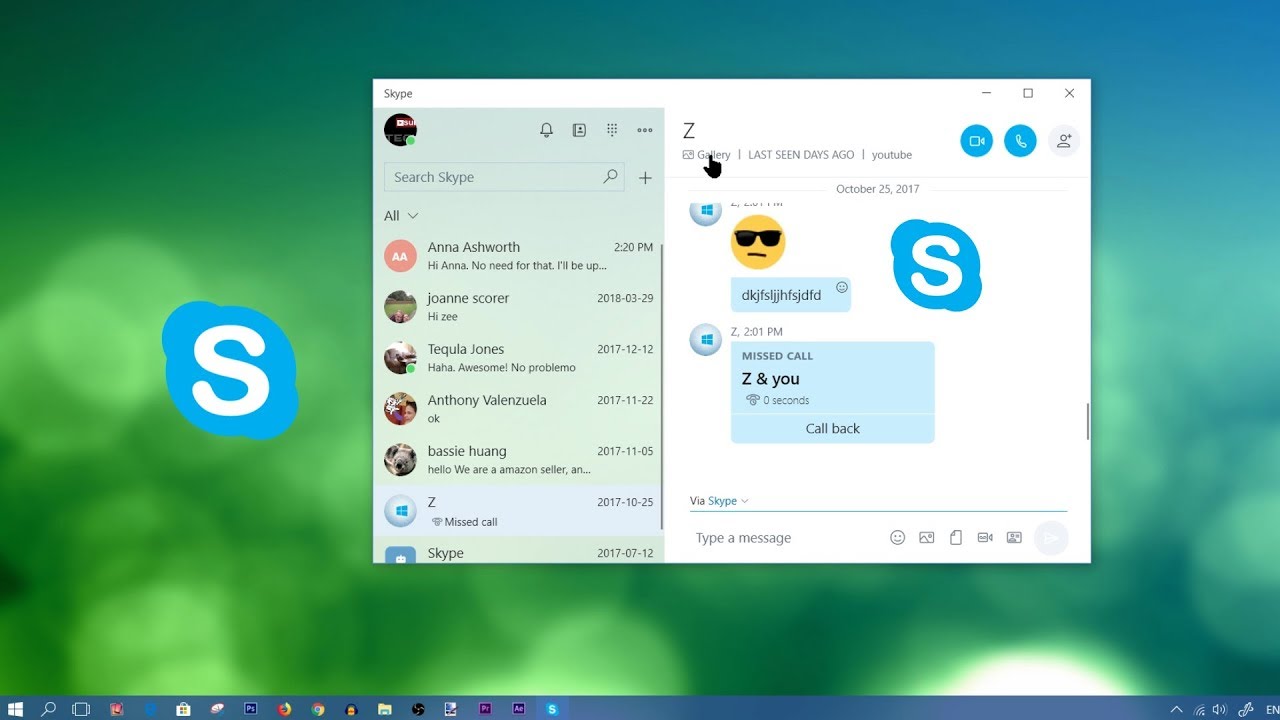Viewport: 1280px width, 720px height.
Task: Select the Z conversation with Missed call
Action: (x=518, y=511)
